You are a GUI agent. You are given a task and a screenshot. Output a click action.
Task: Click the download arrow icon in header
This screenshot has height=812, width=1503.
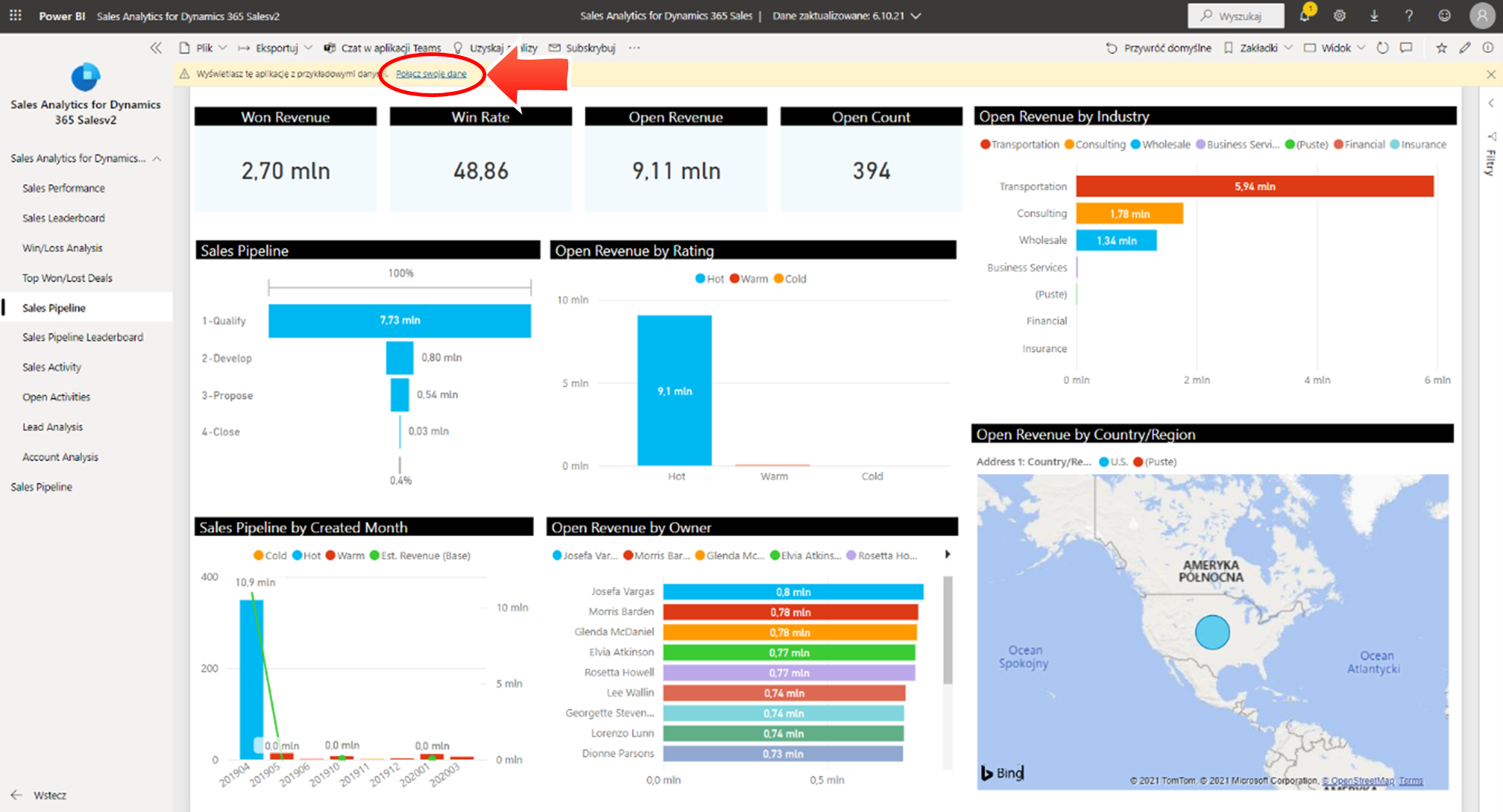(1374, 15)
